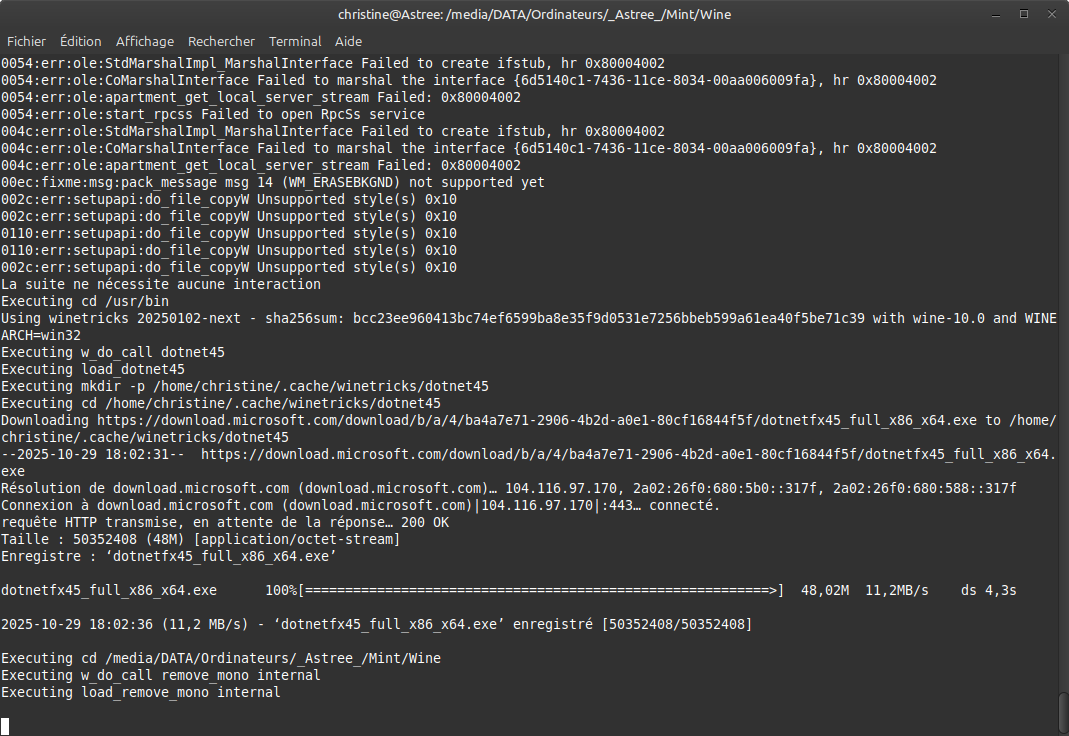1069x736 pixels.
Task: Click the block cursor at the prompt
Action: 5,726
